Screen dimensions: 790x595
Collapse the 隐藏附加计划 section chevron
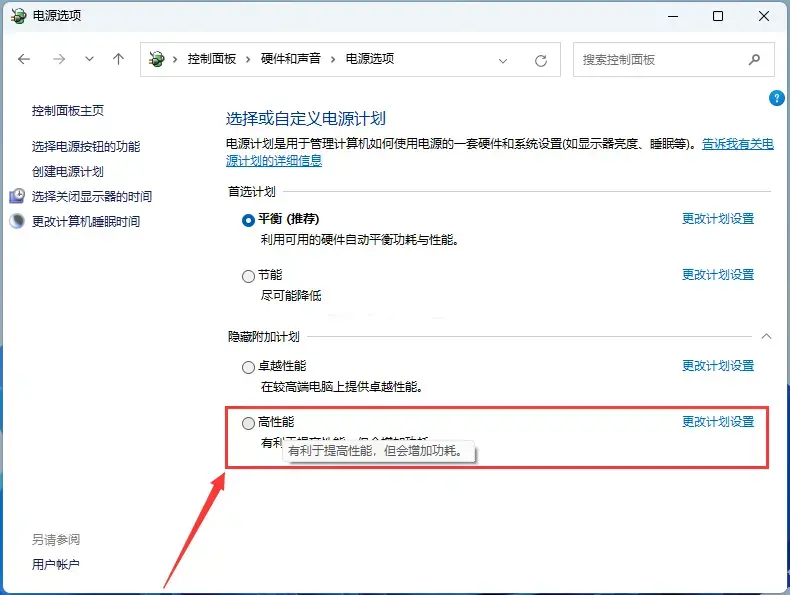[766, 336]
